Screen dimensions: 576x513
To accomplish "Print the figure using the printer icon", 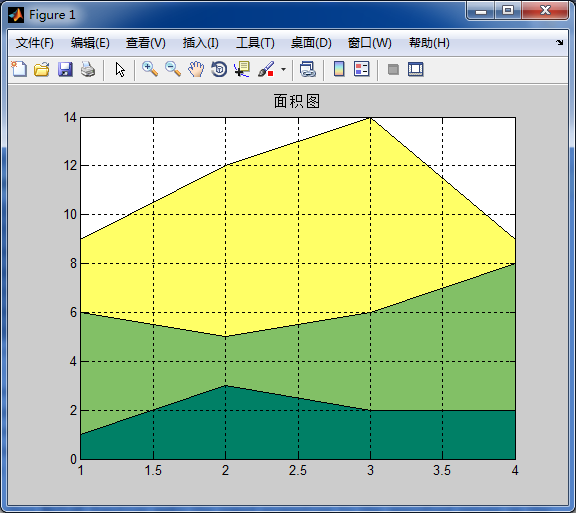I will (88, 69).
